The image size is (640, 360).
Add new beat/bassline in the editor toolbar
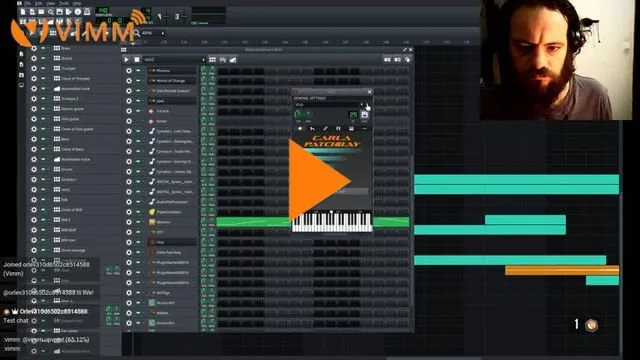pyautogui.click(x=212, y=60)
